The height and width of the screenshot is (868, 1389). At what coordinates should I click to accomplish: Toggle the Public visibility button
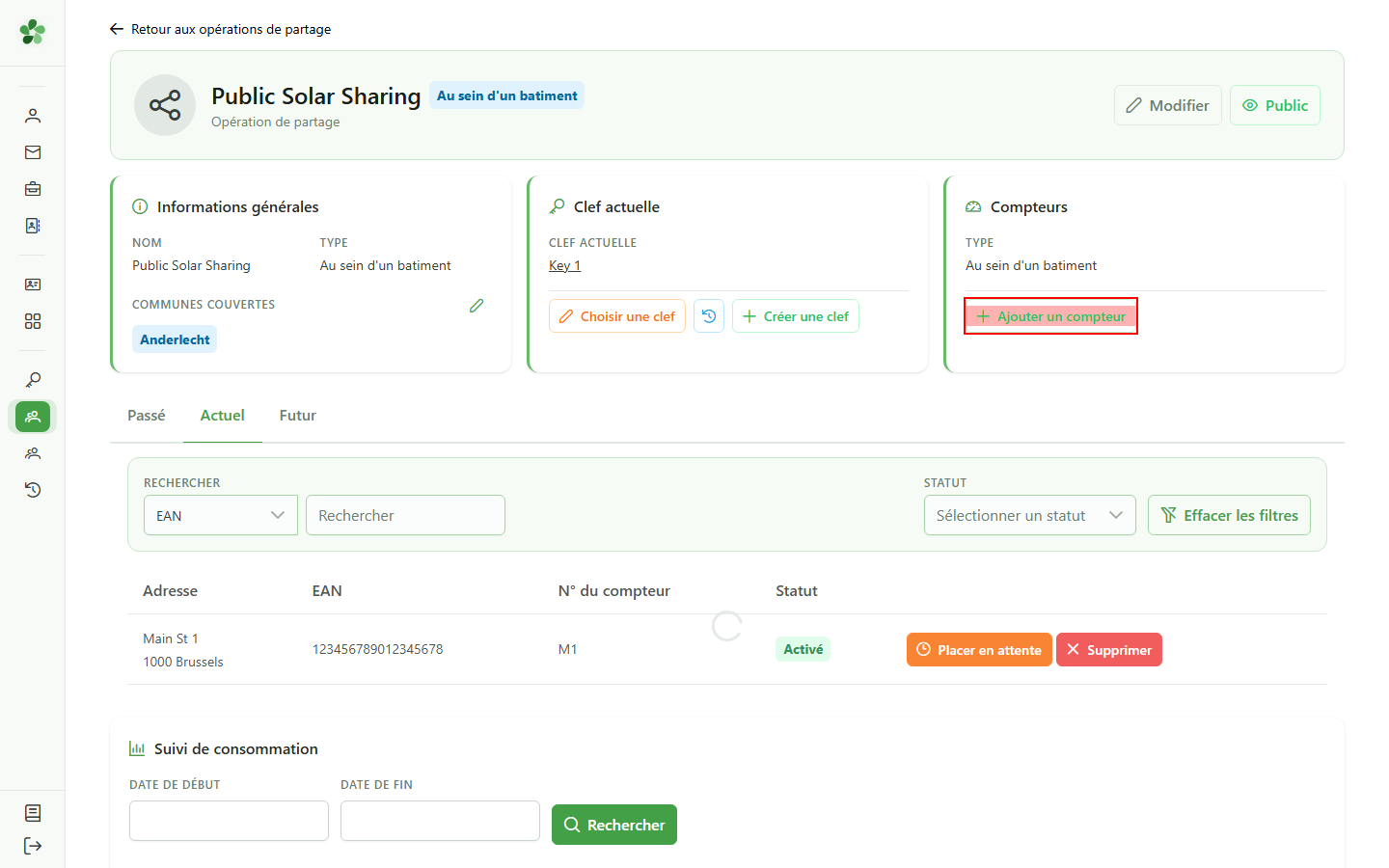1275,105
